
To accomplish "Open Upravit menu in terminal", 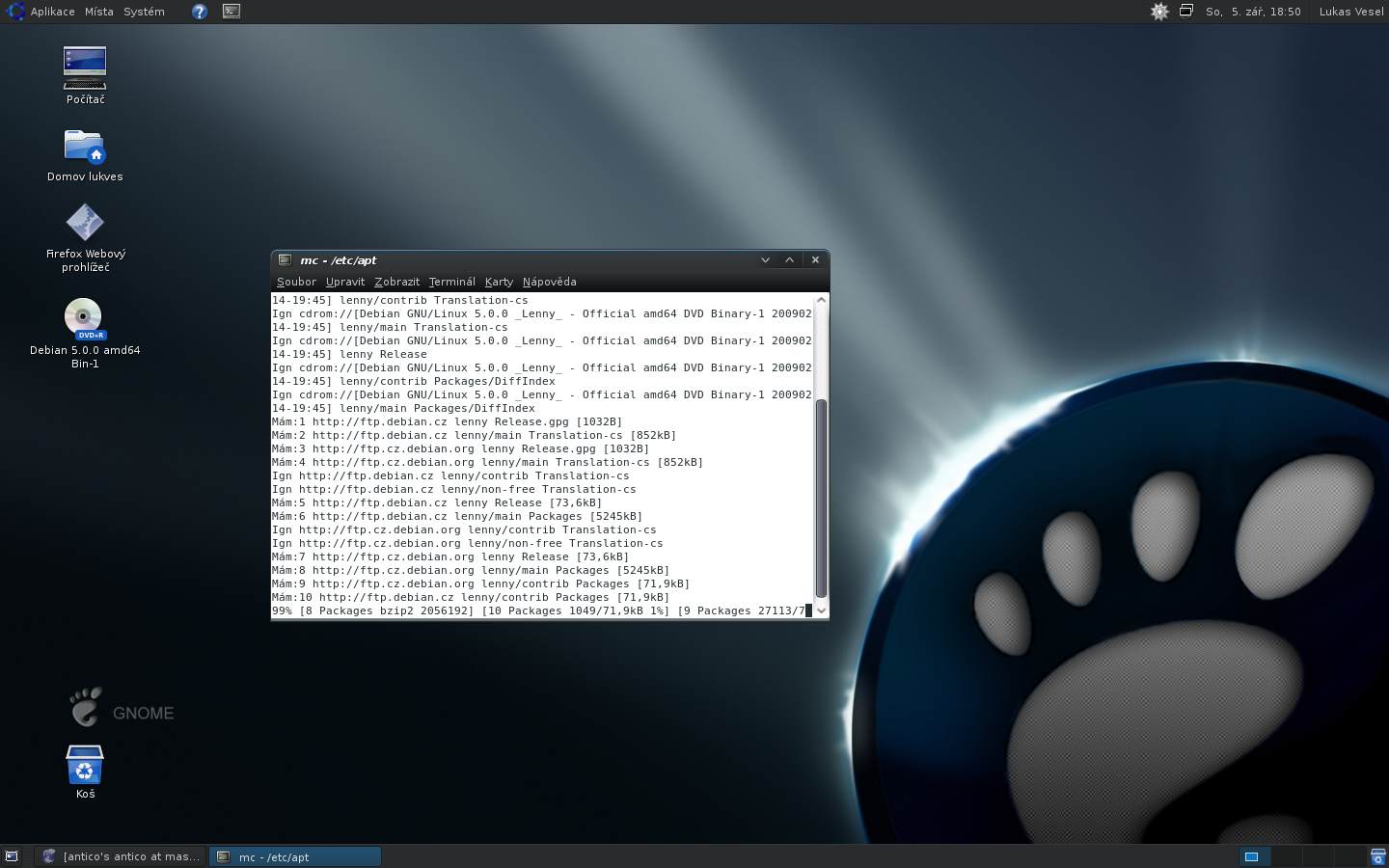I will (345, 282).
